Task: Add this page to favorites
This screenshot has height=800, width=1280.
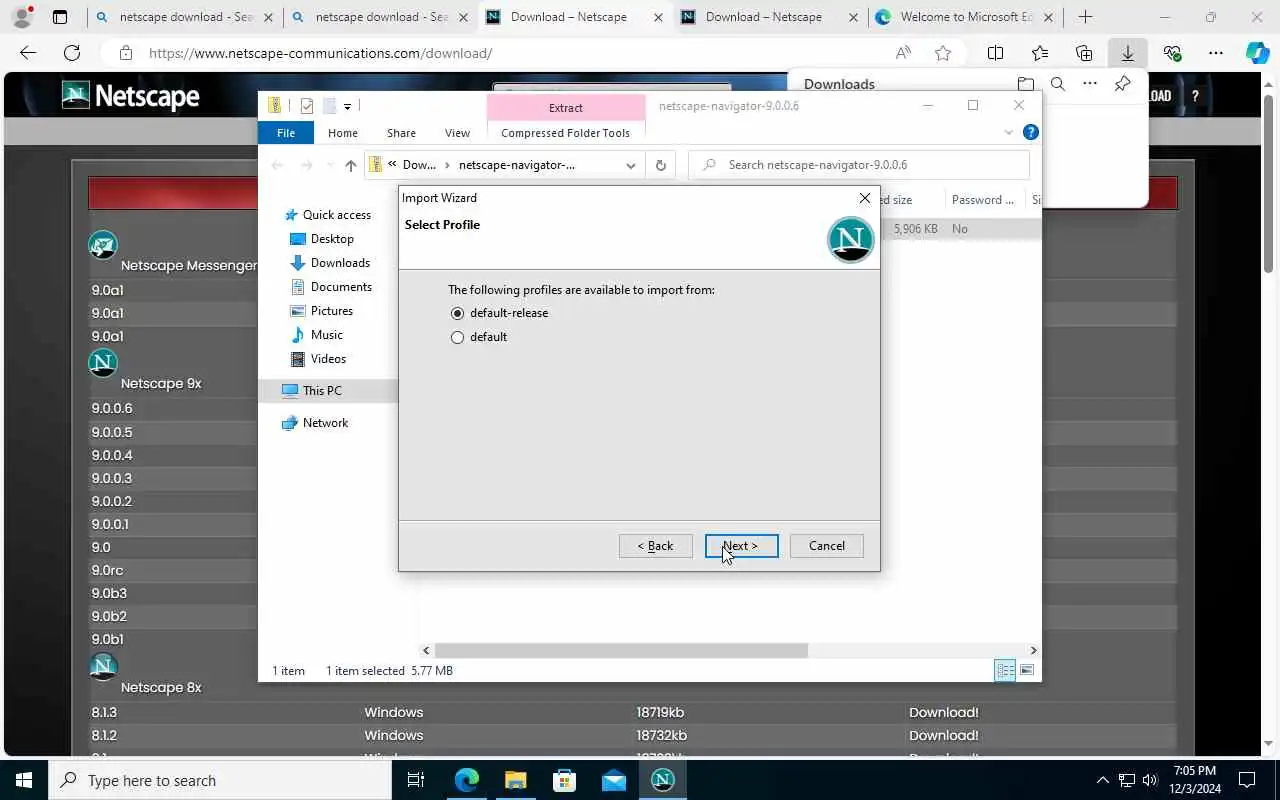Action: (x=942, y=53)
